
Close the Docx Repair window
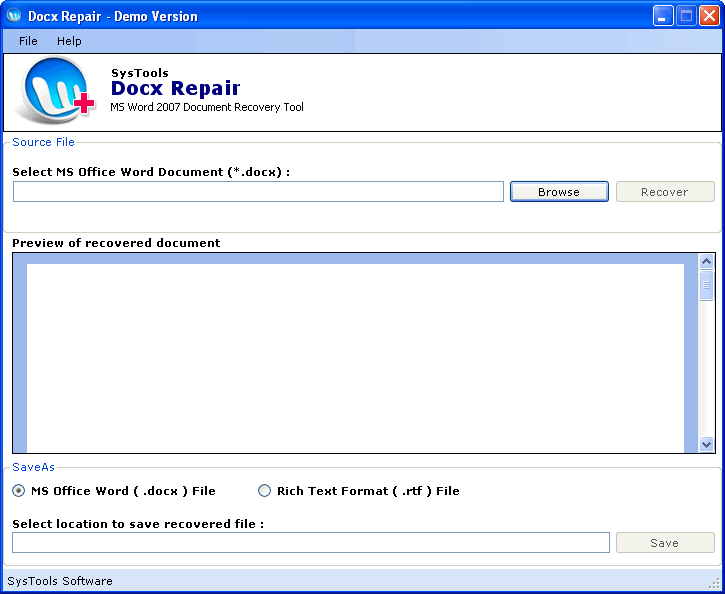(708, 16)
